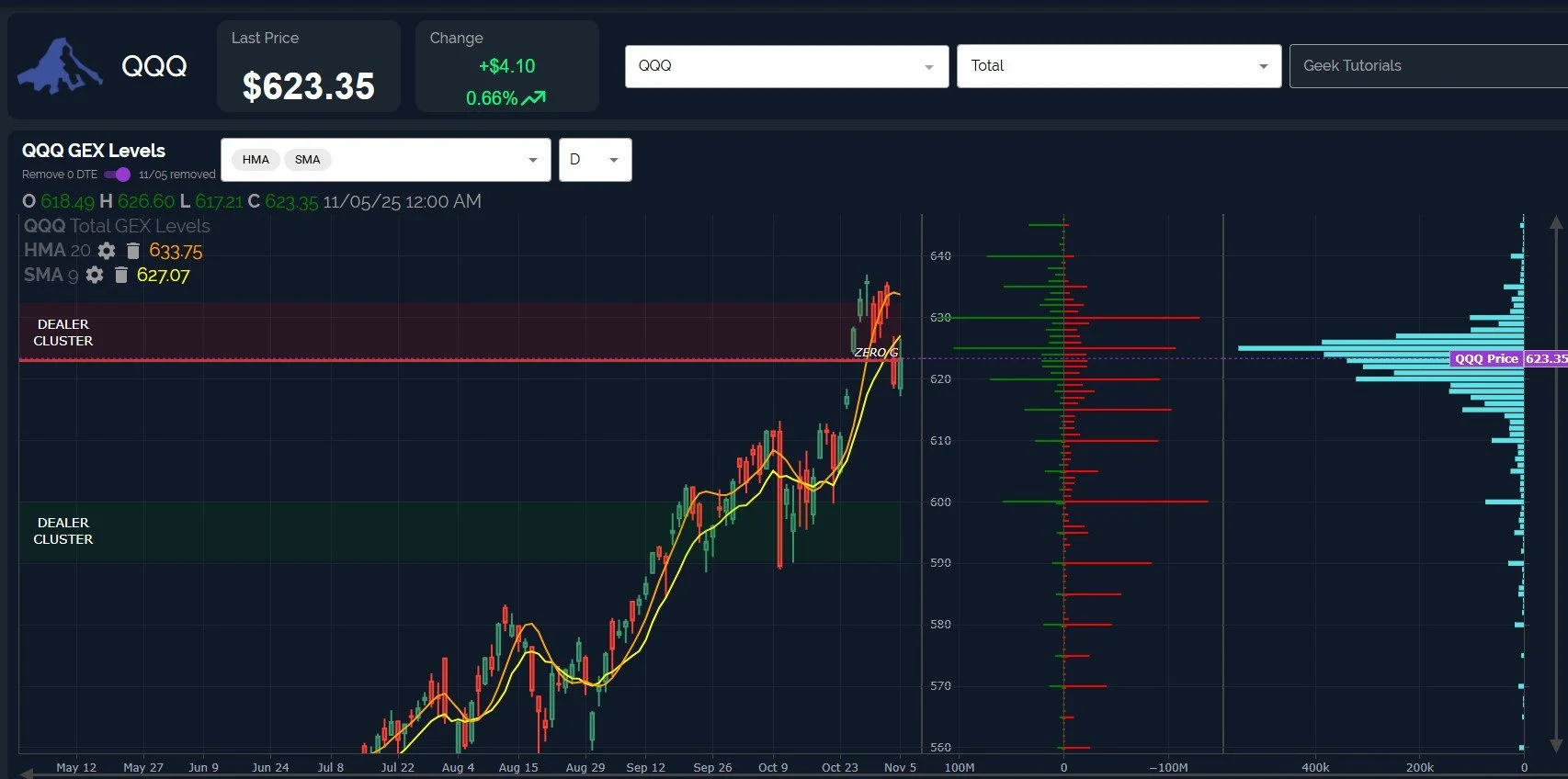
Task: Click the Oct 23 date axis label
Action: [x=840, y=767]
